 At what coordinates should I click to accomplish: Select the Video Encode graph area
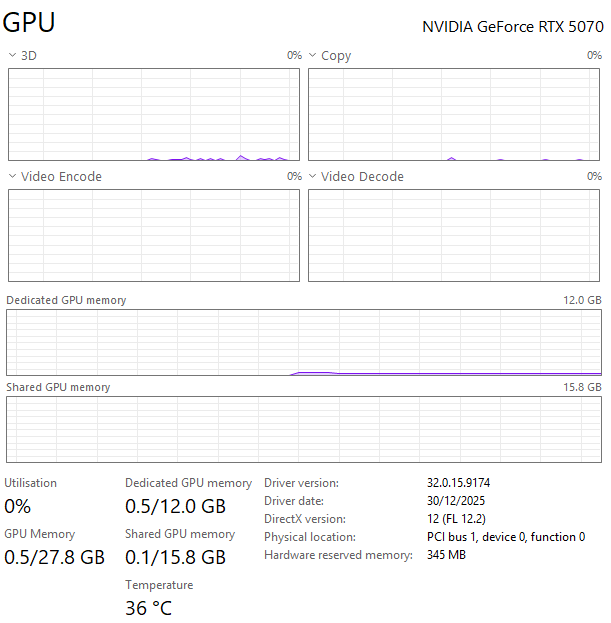click(x=154, y=235)
